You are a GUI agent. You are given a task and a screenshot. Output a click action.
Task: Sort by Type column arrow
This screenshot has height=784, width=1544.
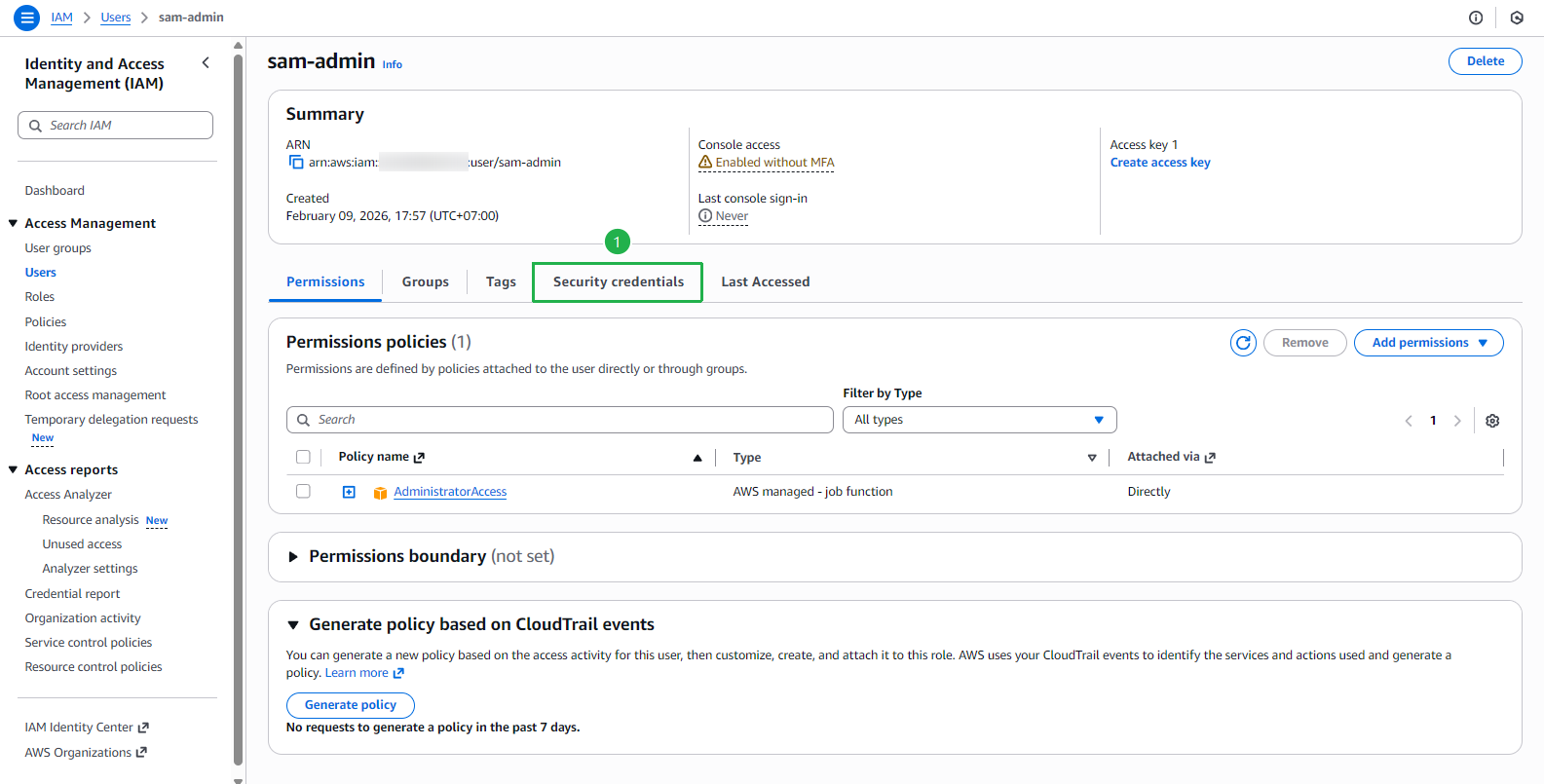click(x=1092, y=458)
